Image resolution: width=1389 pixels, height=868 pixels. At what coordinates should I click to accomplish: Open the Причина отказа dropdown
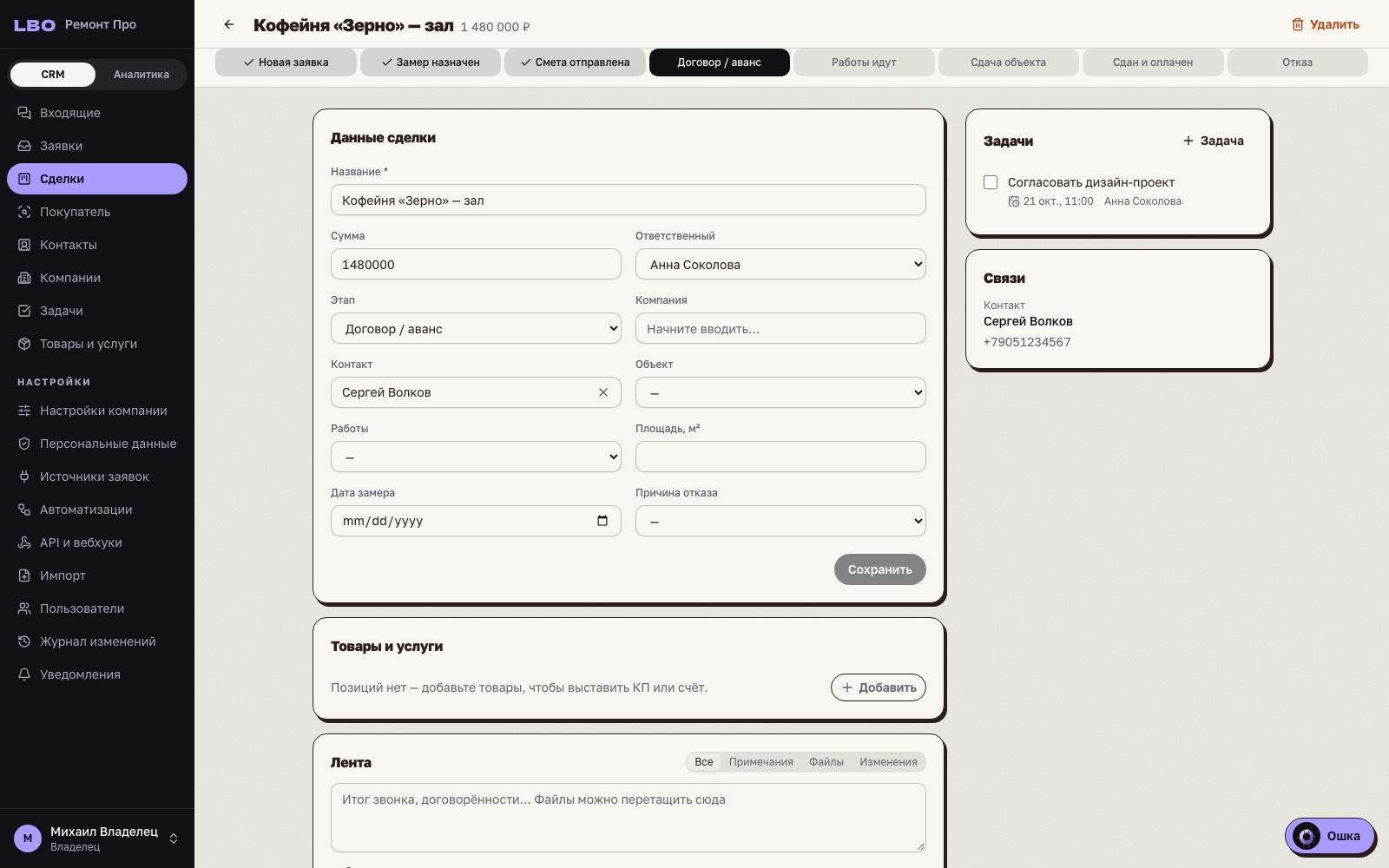[x=780, y=521]
